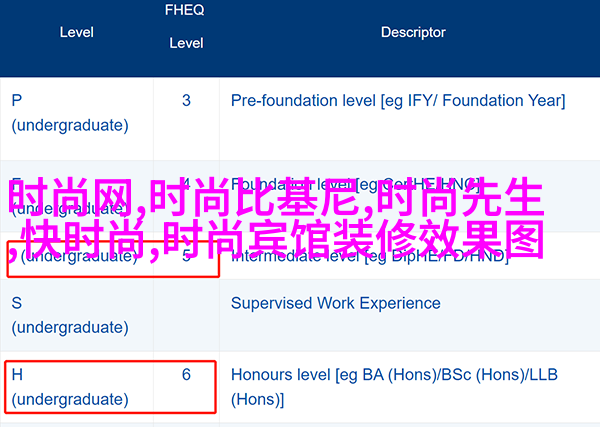Click the "H (undergraduate)" level cell

coord(70,387)
